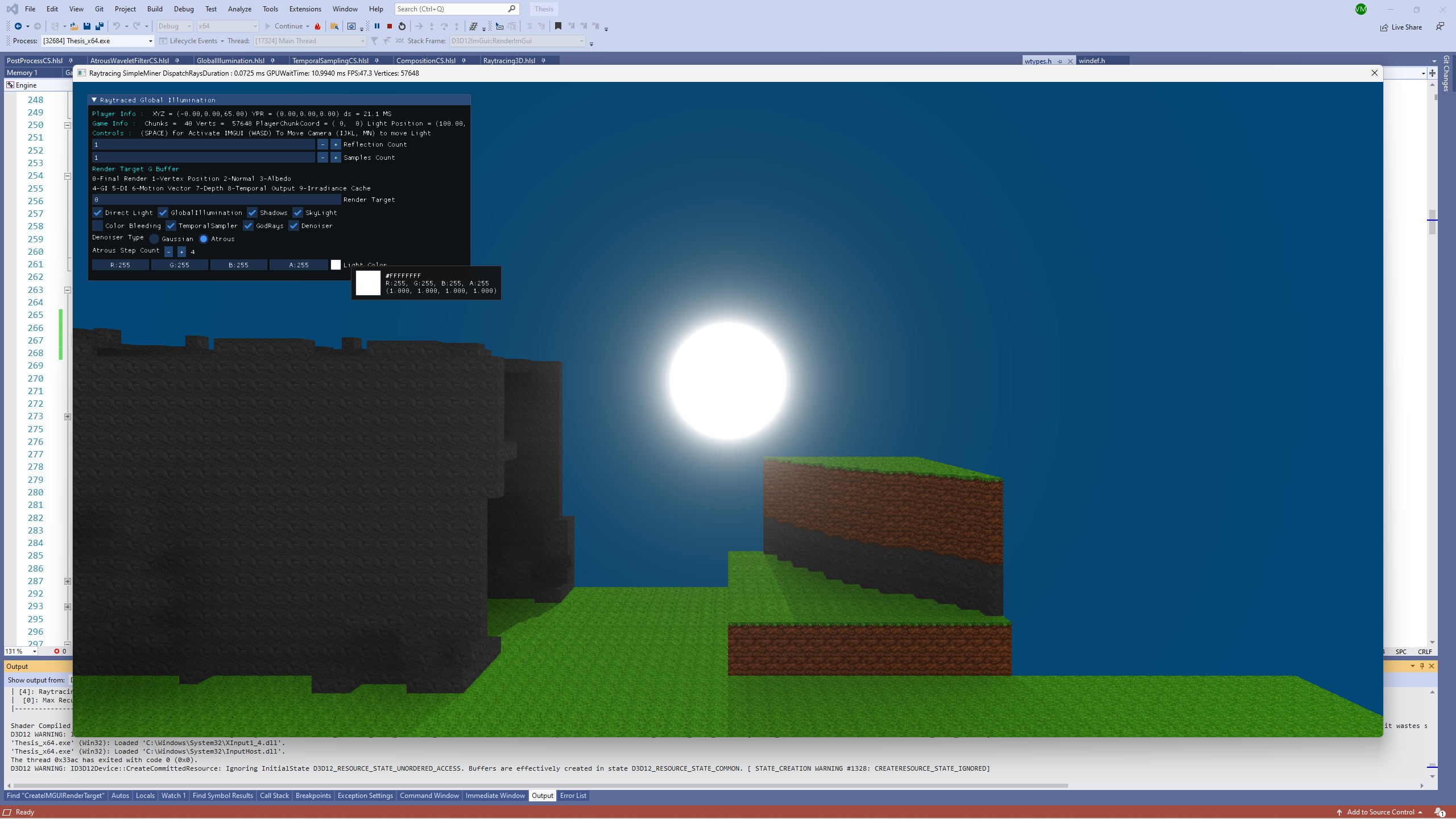Click the Stop Debugging red square icon
This screenshot has width=1456, height=819.
pos(389,26)
